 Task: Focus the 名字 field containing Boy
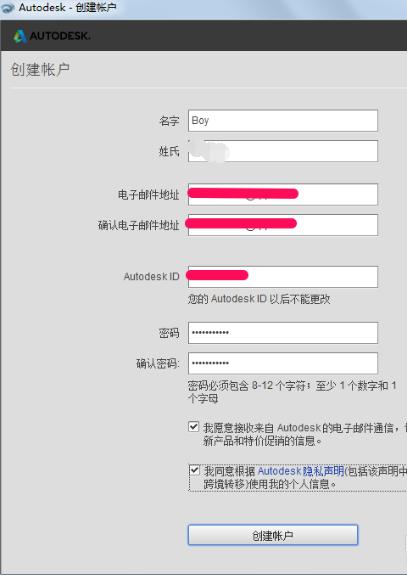pyautogui.click(x=283, y=120)
